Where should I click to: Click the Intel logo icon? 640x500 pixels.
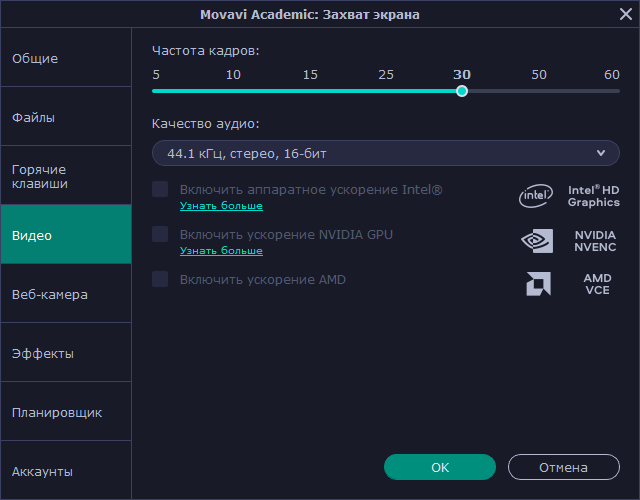click(x=536, y=196)
